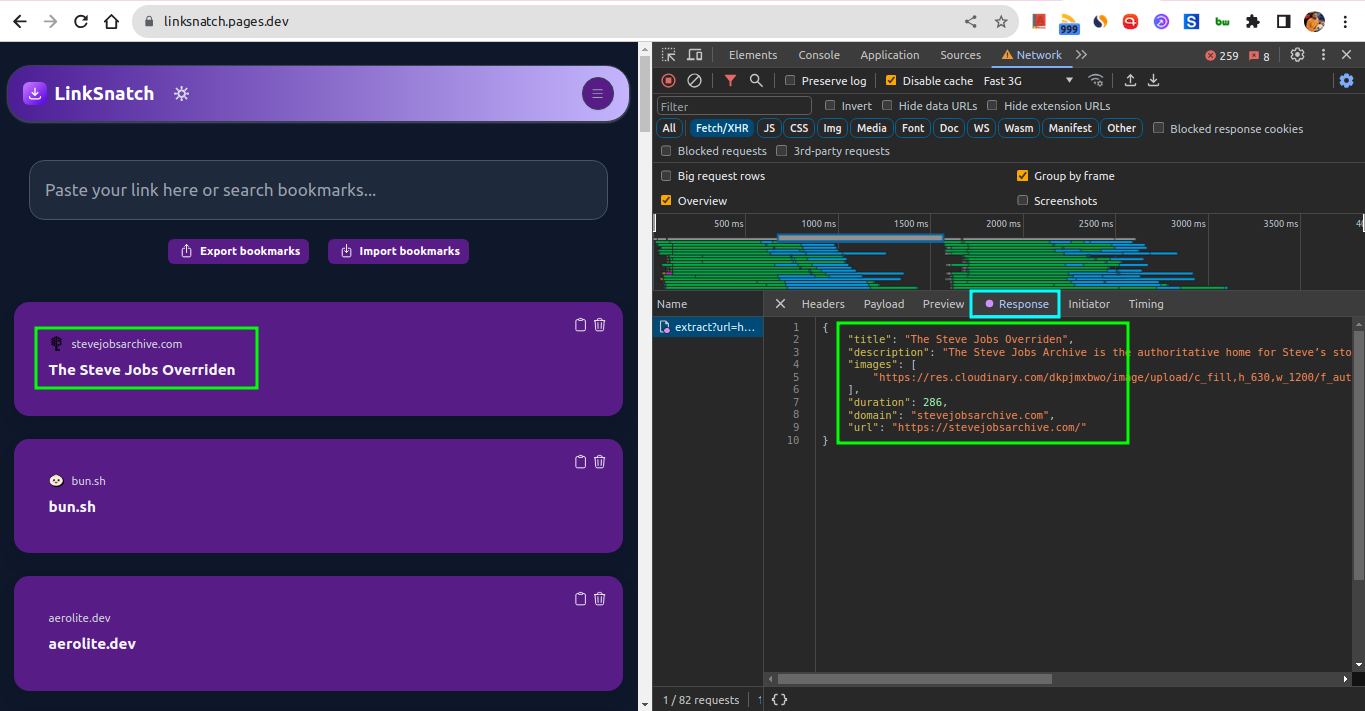Copy the aerolite.dev bookmark link

580,599
